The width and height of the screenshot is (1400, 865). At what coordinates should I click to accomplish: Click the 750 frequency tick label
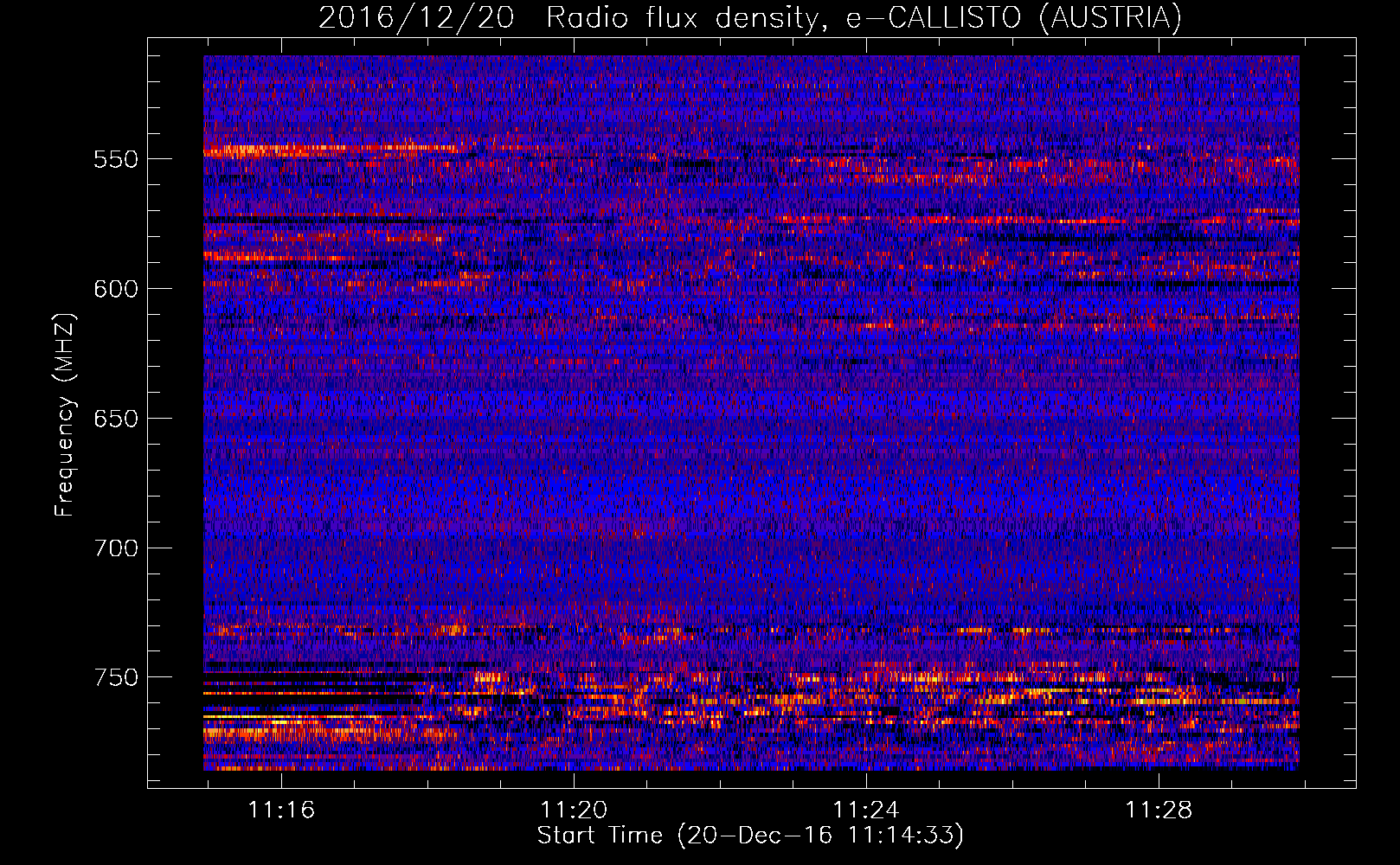tap(116, 677)
